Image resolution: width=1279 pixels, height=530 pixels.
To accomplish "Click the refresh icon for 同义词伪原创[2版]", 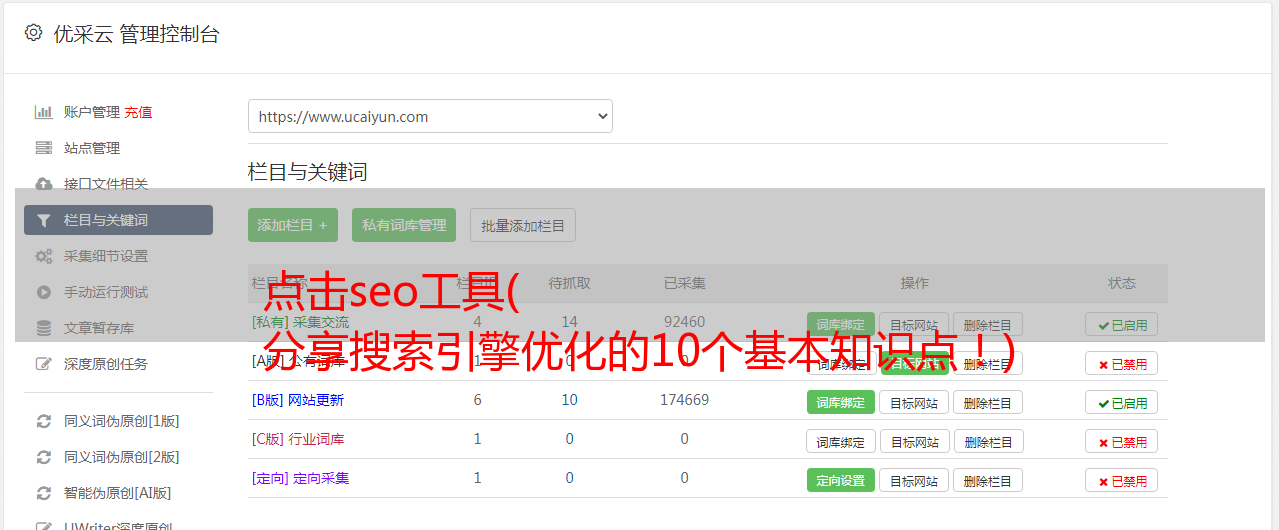I will point(43,457).
